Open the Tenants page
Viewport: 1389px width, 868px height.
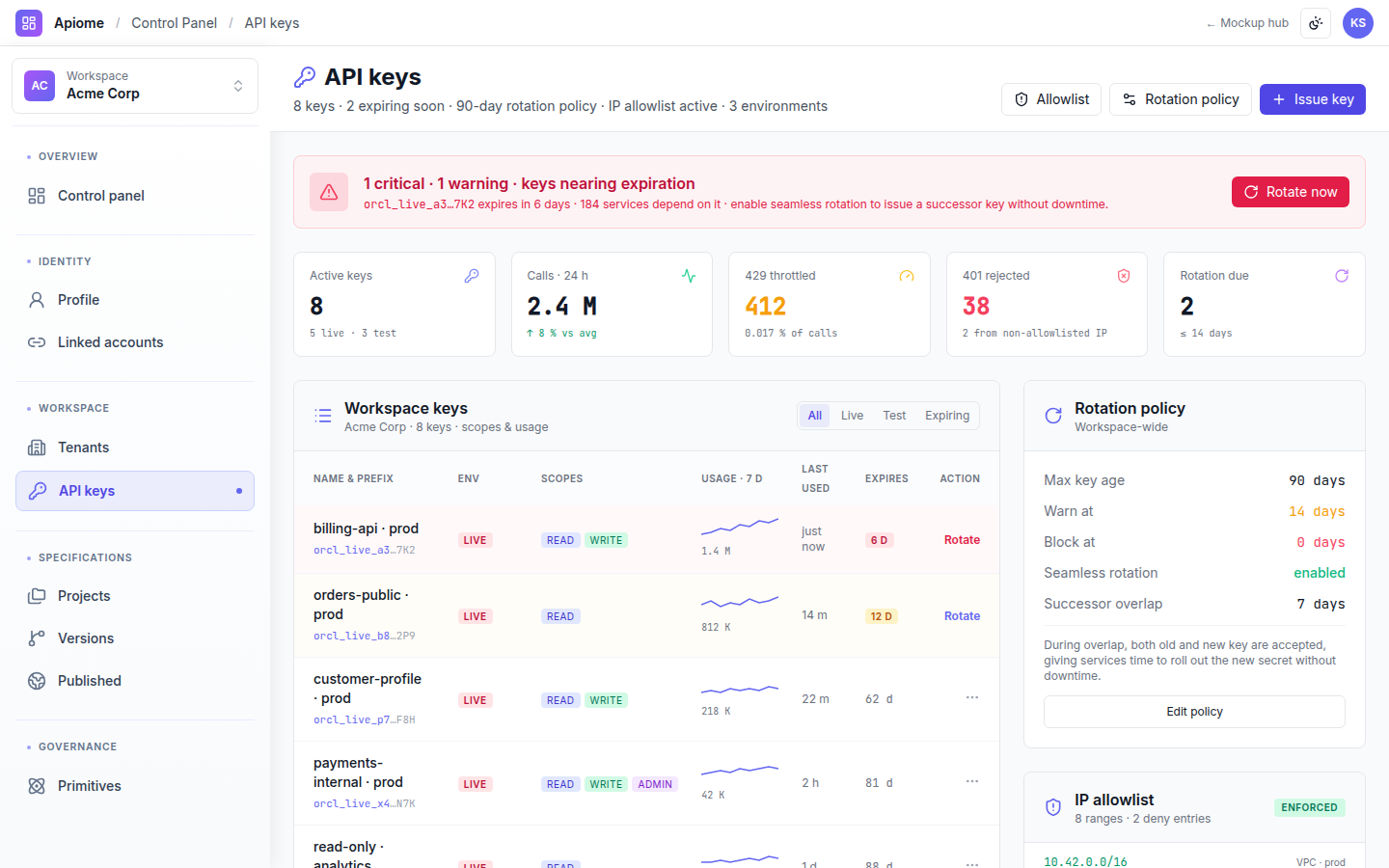click(135, 448)
